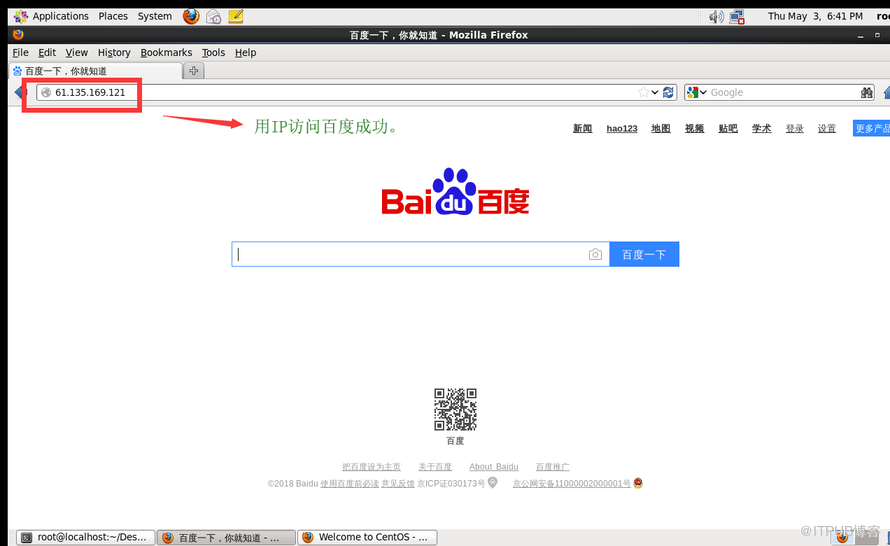The image size is (890, 546).
Task: Go to the Firefox home page icon
Action: click(x=887, y=92)
